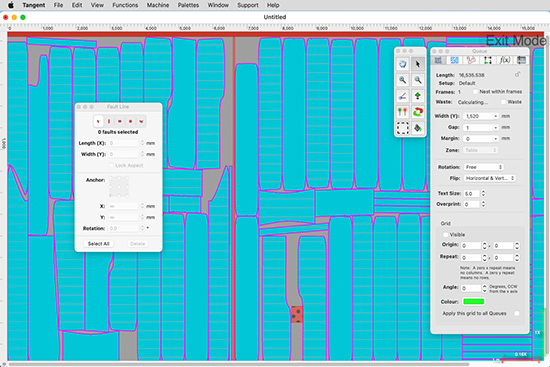Open the f(x) tab in Queue panel
The width and height of the screenshot is (550, 367).
(x=504, y=60)
